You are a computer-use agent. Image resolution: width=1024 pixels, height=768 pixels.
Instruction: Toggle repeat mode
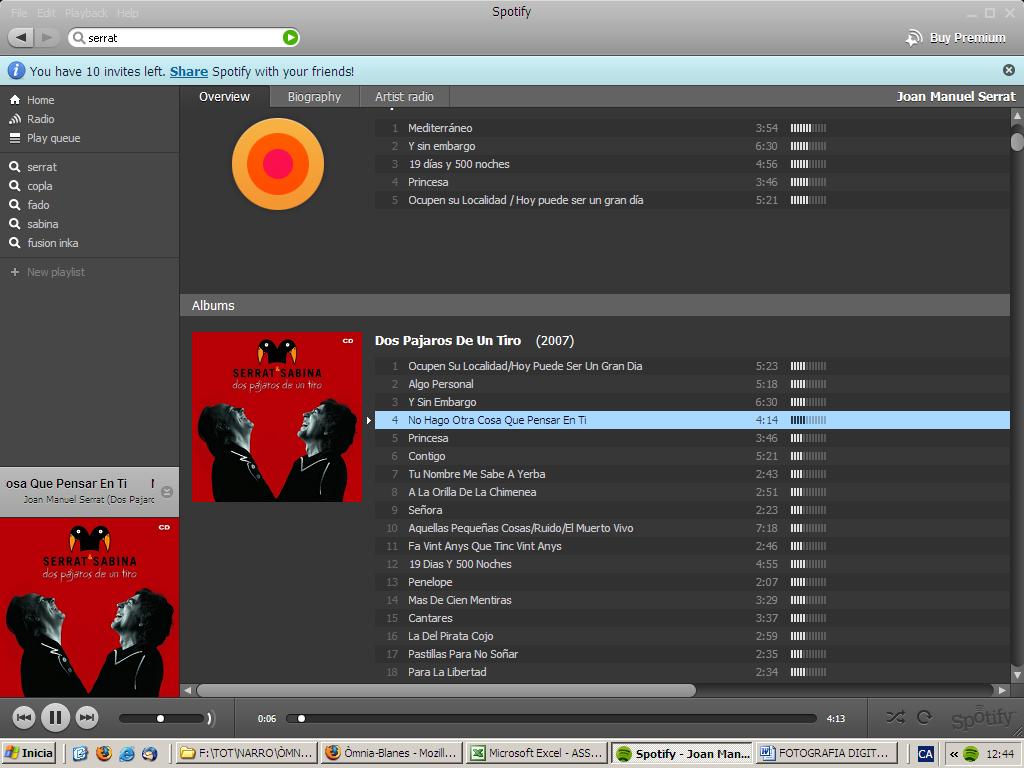click(x=924, y=717)
